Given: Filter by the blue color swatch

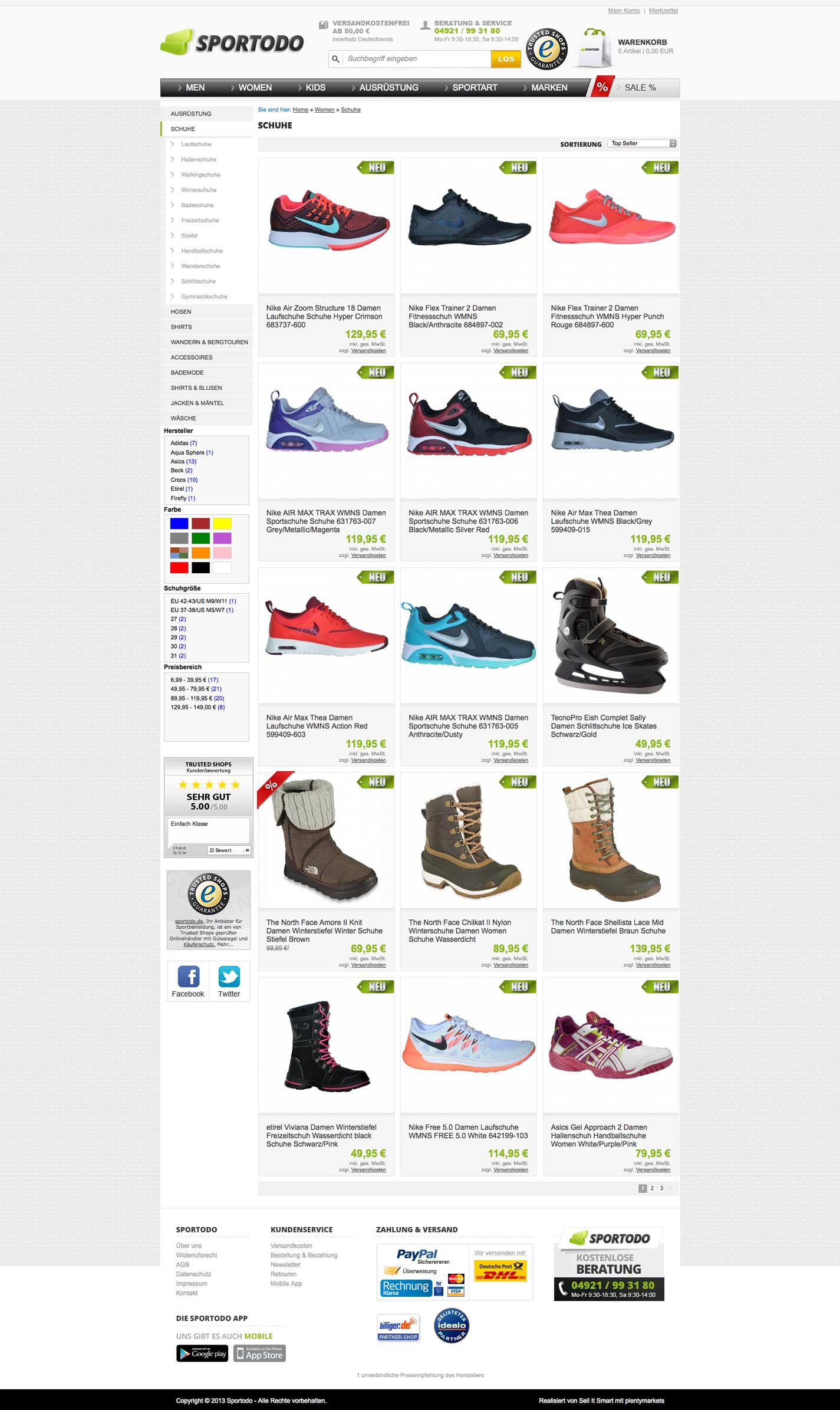Looking at the screenshot, I should (x=179, y=523).
